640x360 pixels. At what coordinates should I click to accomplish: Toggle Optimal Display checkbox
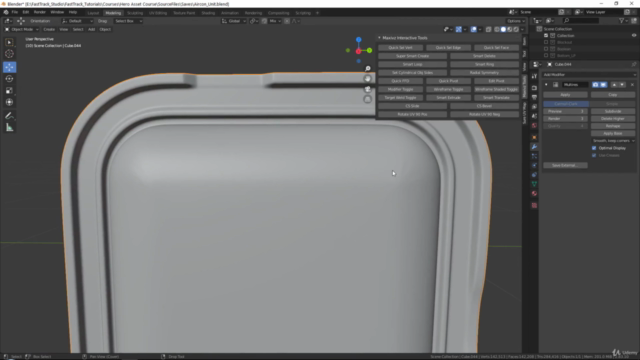coord(594,148)
